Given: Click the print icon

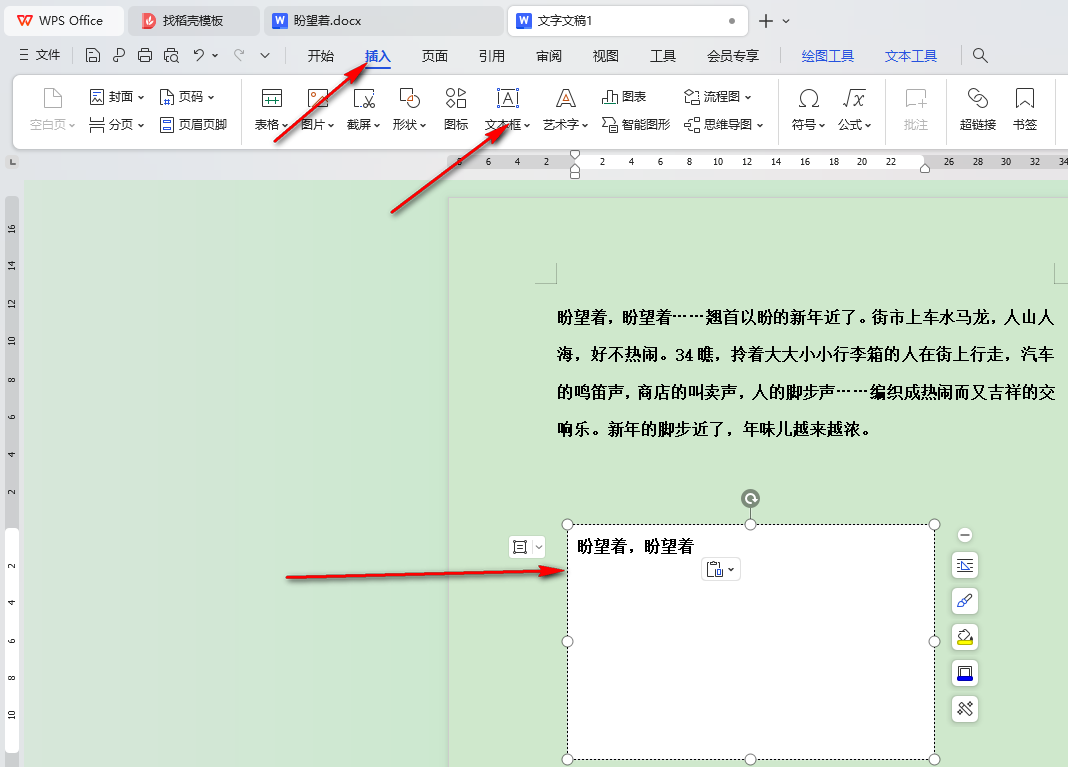Looking at the screenshot, I should pos(144,55).
